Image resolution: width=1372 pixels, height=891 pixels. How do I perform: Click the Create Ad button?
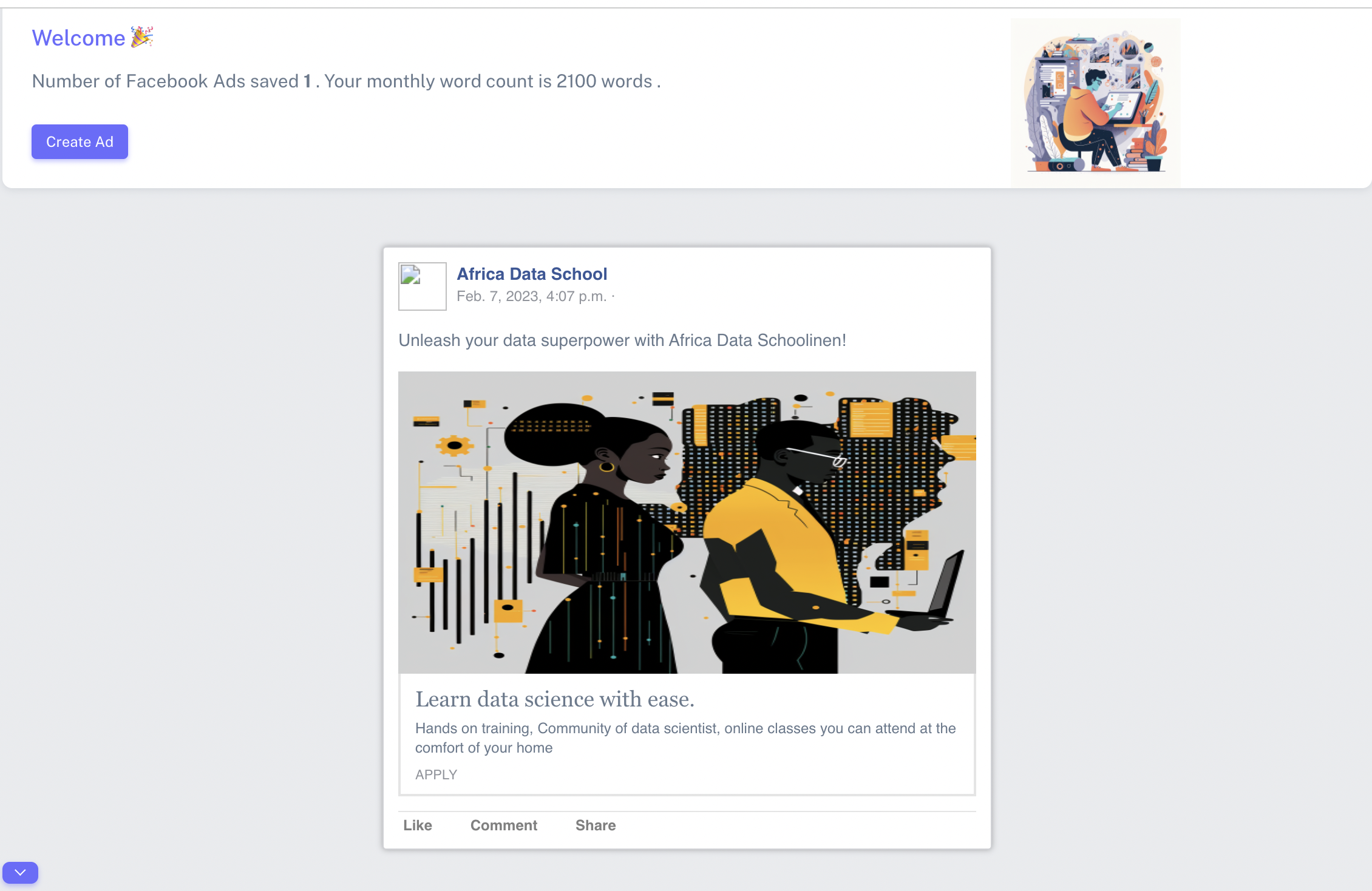tap(80, 141)
